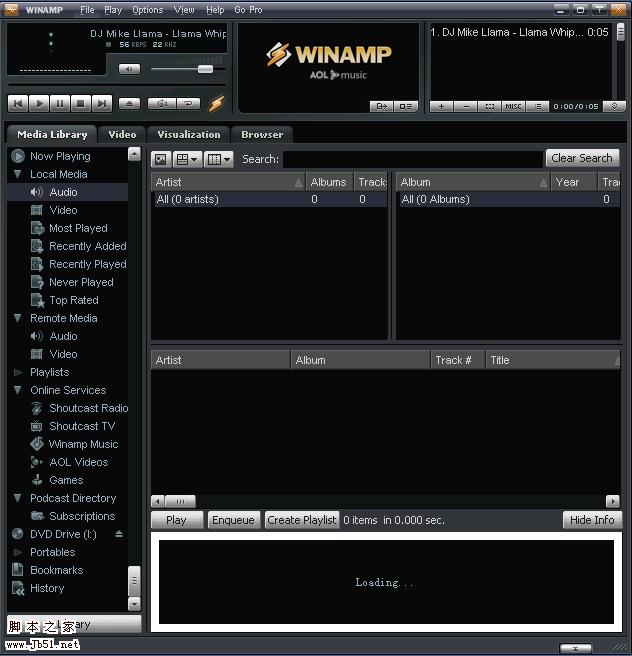Open podcast Subscriptions

(x=82, y=516)
